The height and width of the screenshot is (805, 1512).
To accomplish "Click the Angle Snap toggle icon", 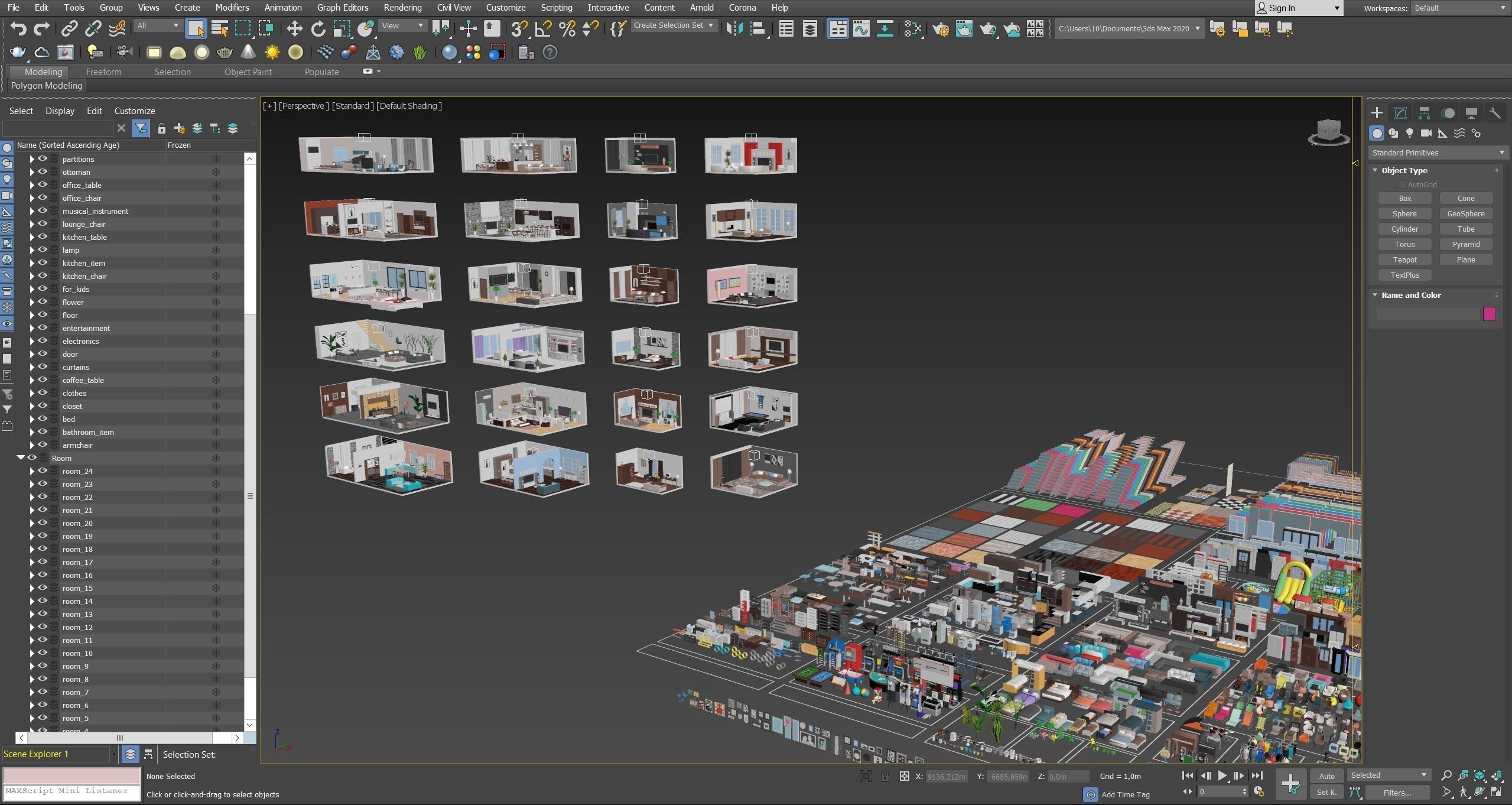I will (x=543, y=28).
